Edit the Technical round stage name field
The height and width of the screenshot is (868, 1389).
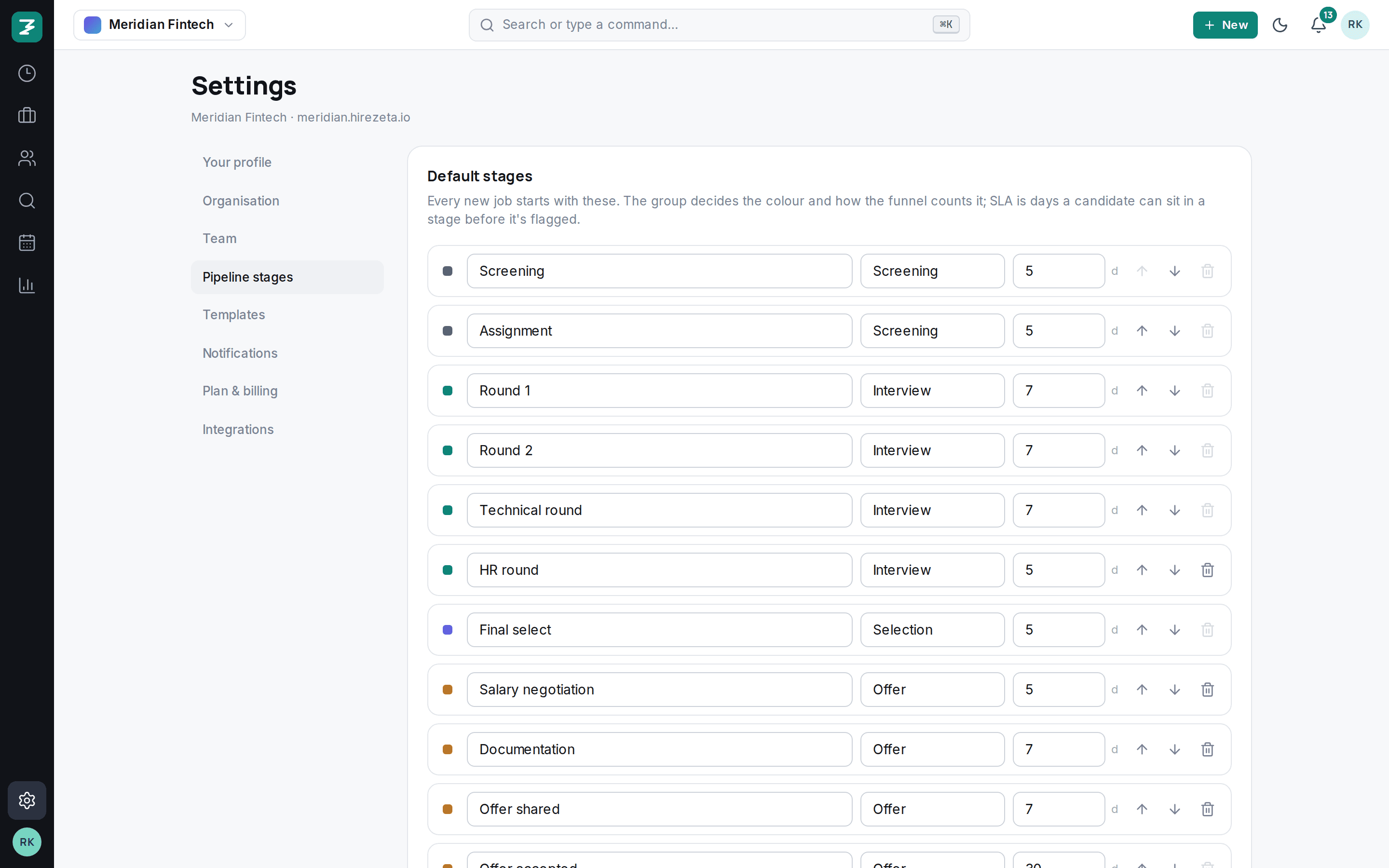point(659,510)
